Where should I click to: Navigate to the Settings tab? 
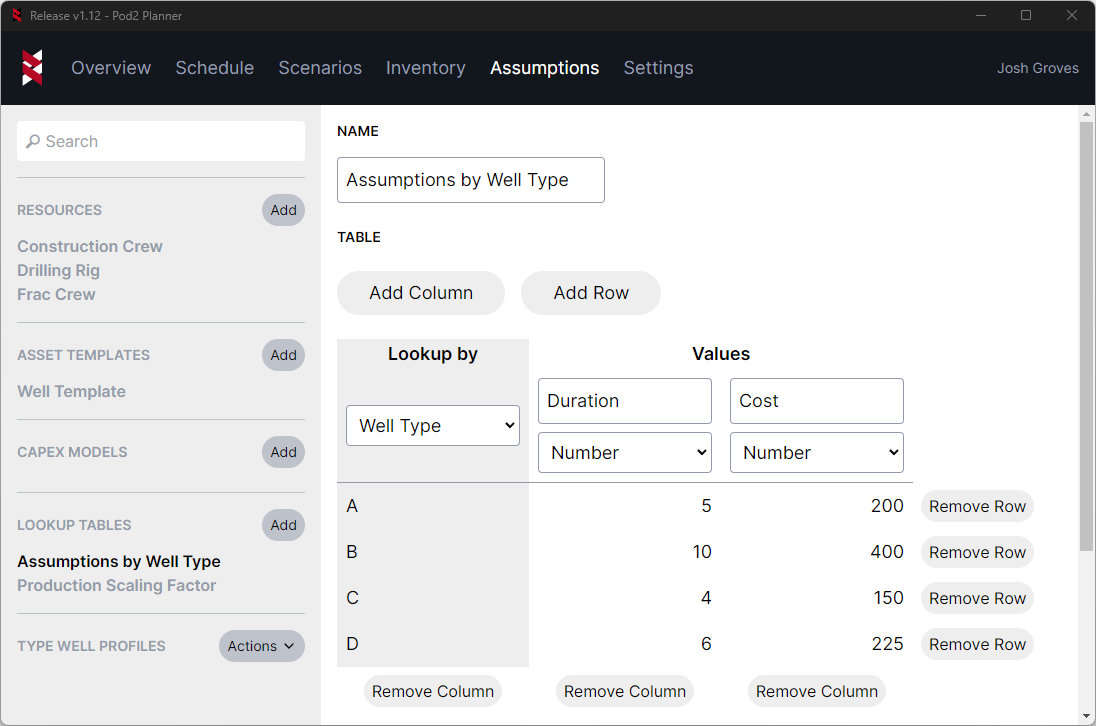point(658,68)
